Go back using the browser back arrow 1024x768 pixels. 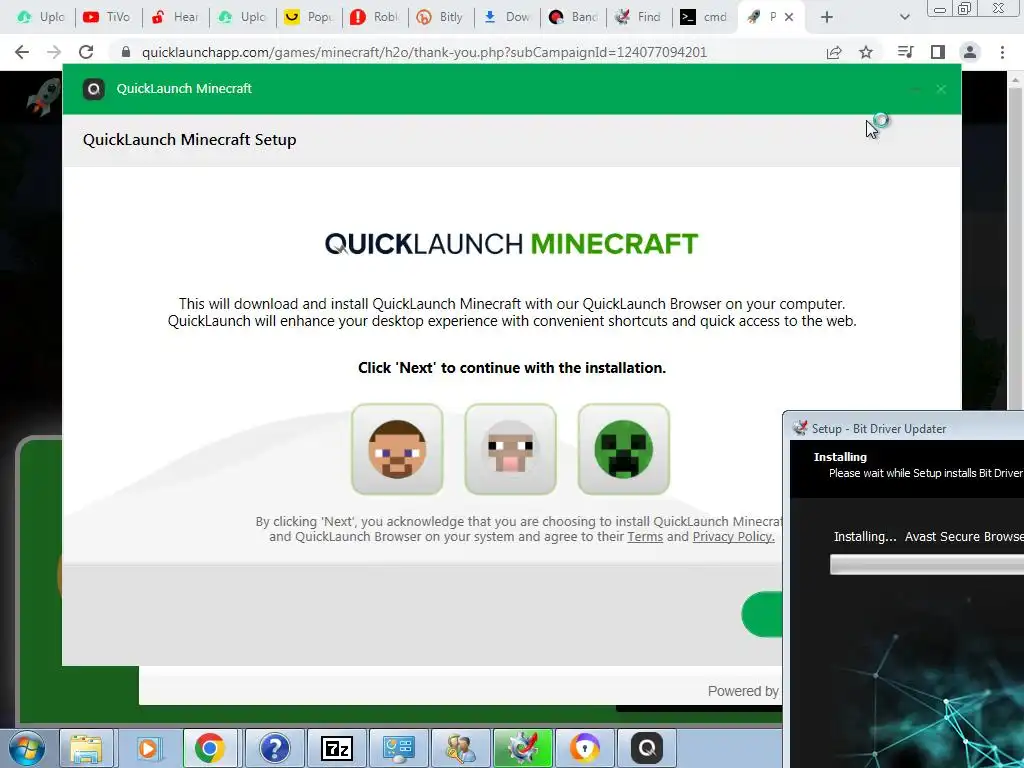22,52
